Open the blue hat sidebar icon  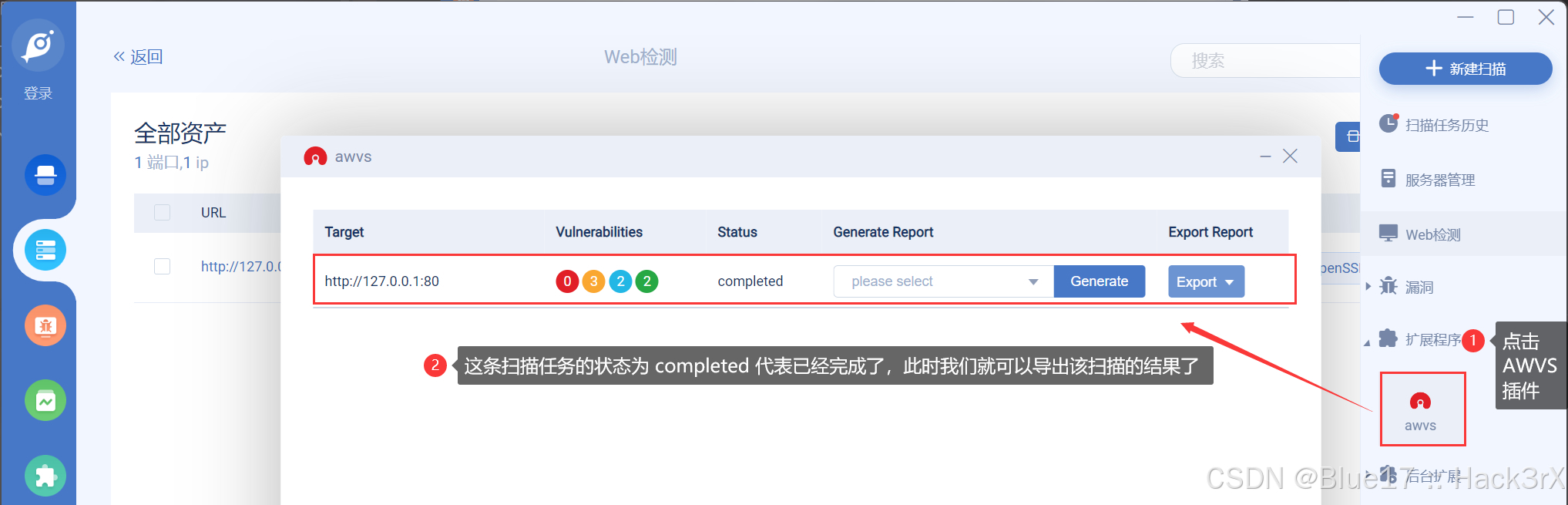tap(45, 175)
